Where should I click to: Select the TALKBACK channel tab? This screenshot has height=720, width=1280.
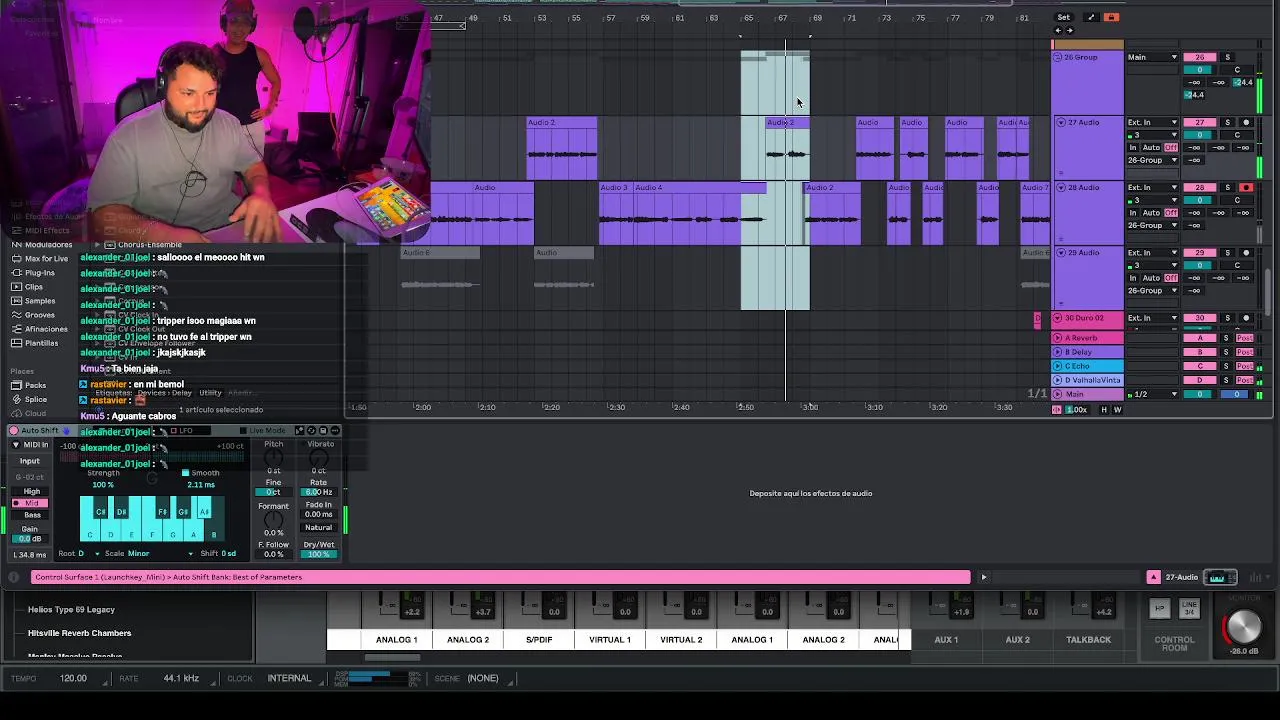(x=1088, y=639)
